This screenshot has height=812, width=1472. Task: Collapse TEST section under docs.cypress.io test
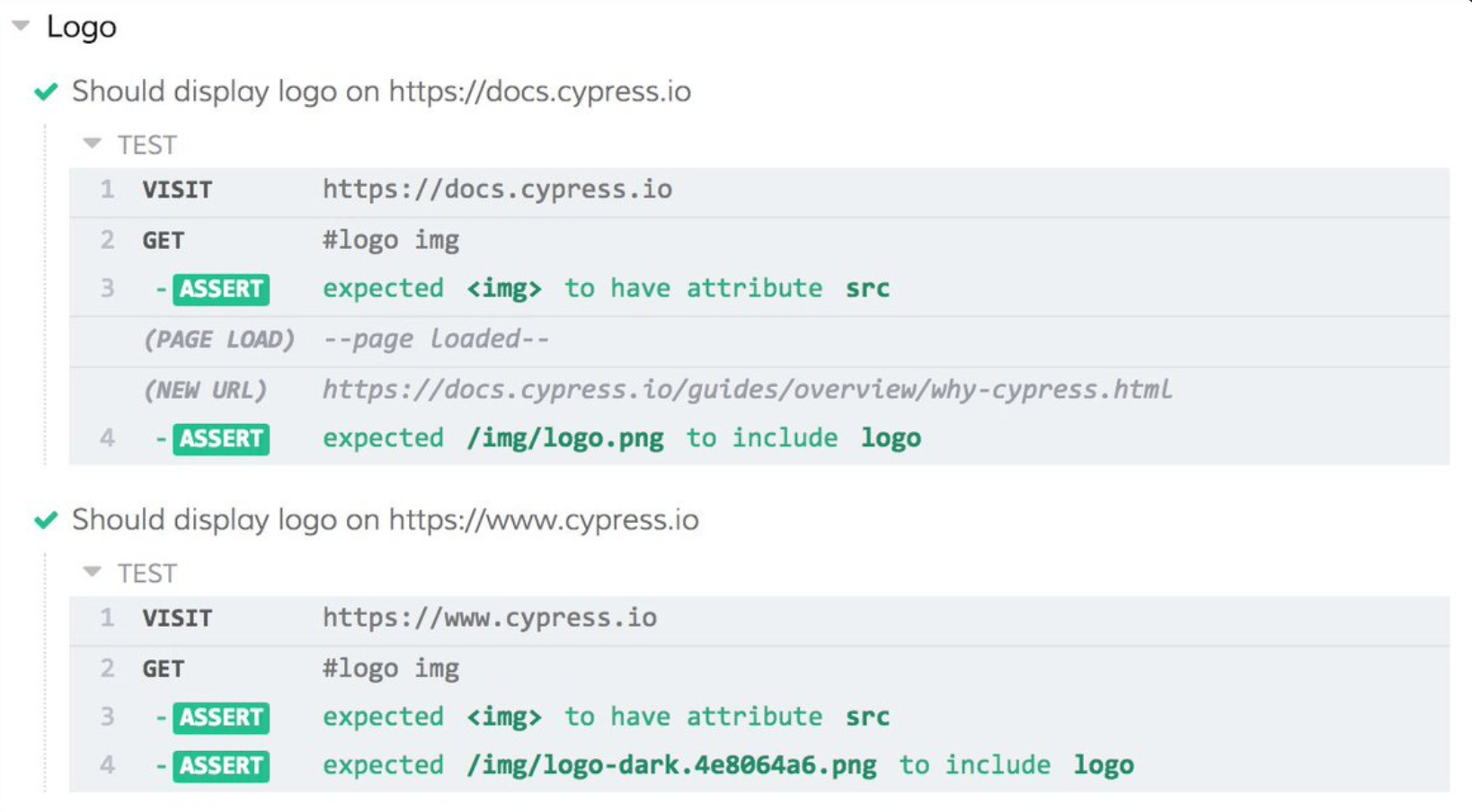[92, 144]
